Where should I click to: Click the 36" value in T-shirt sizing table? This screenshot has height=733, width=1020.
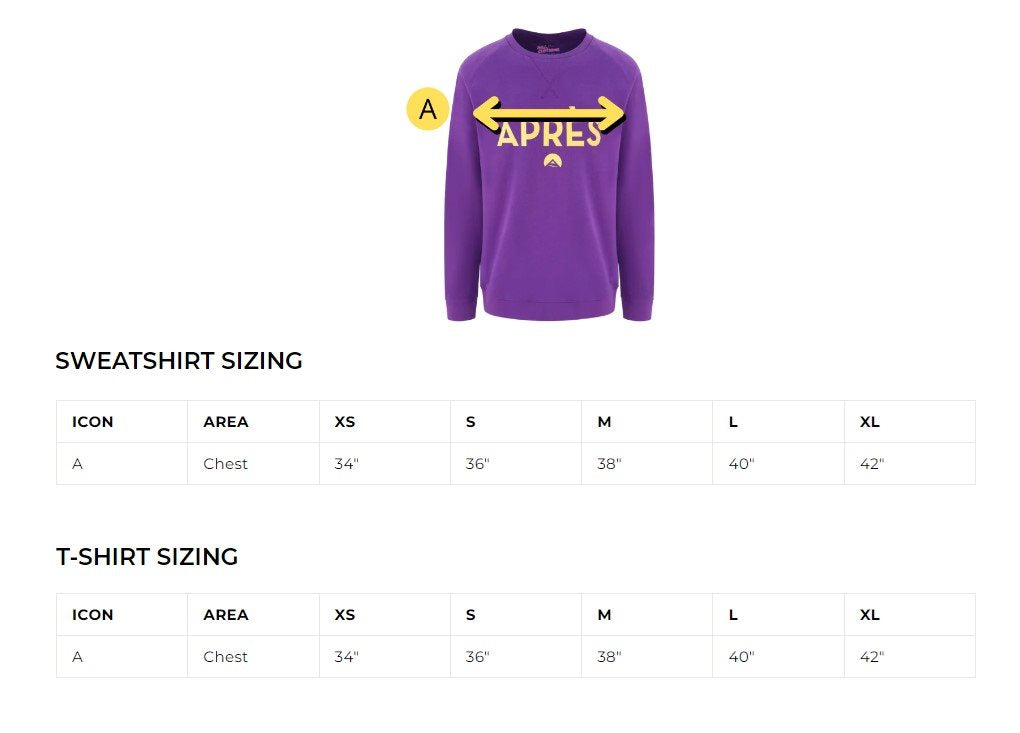click(x=477, y=657)
